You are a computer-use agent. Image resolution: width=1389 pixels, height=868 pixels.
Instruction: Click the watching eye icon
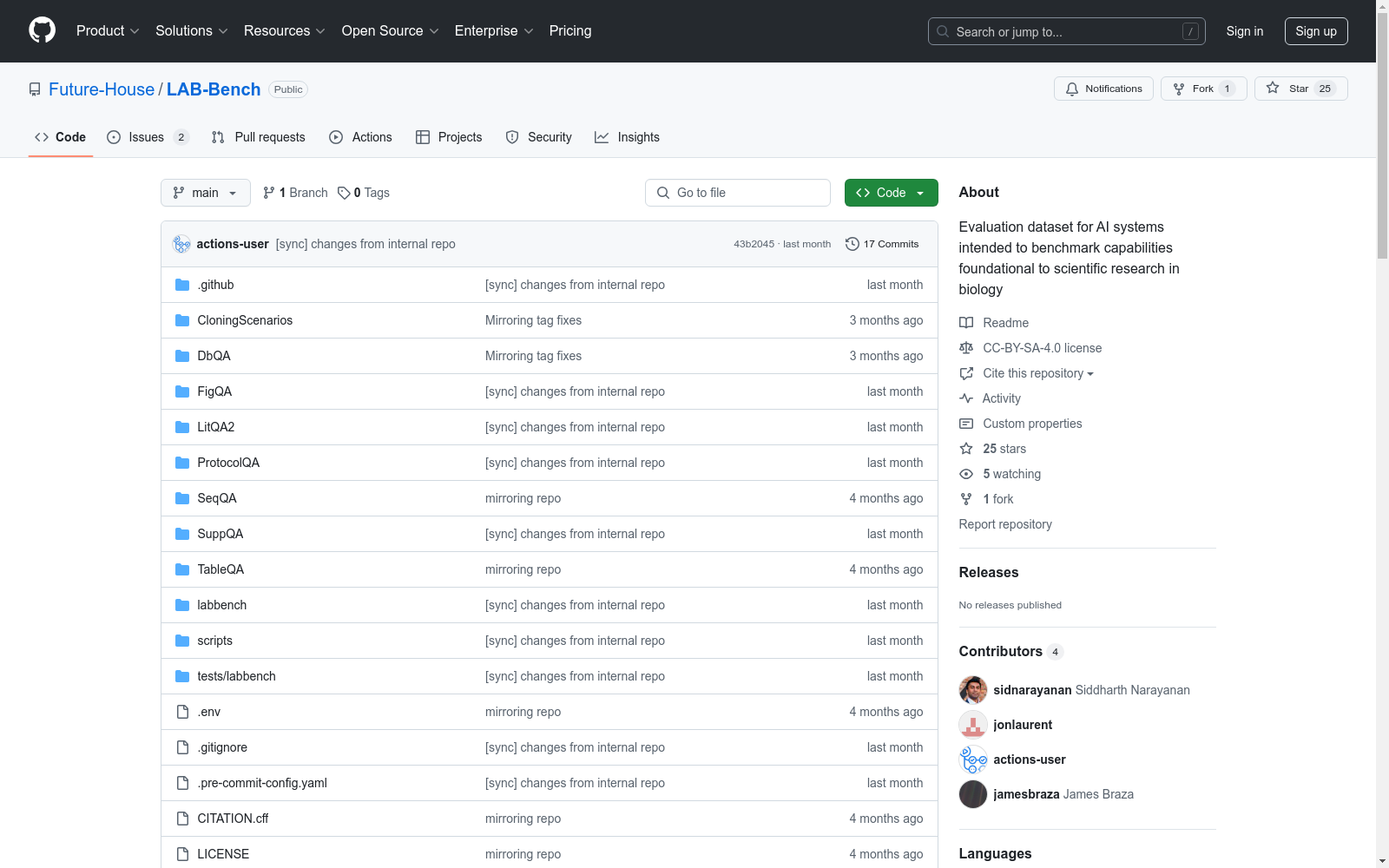click(966, 474)
